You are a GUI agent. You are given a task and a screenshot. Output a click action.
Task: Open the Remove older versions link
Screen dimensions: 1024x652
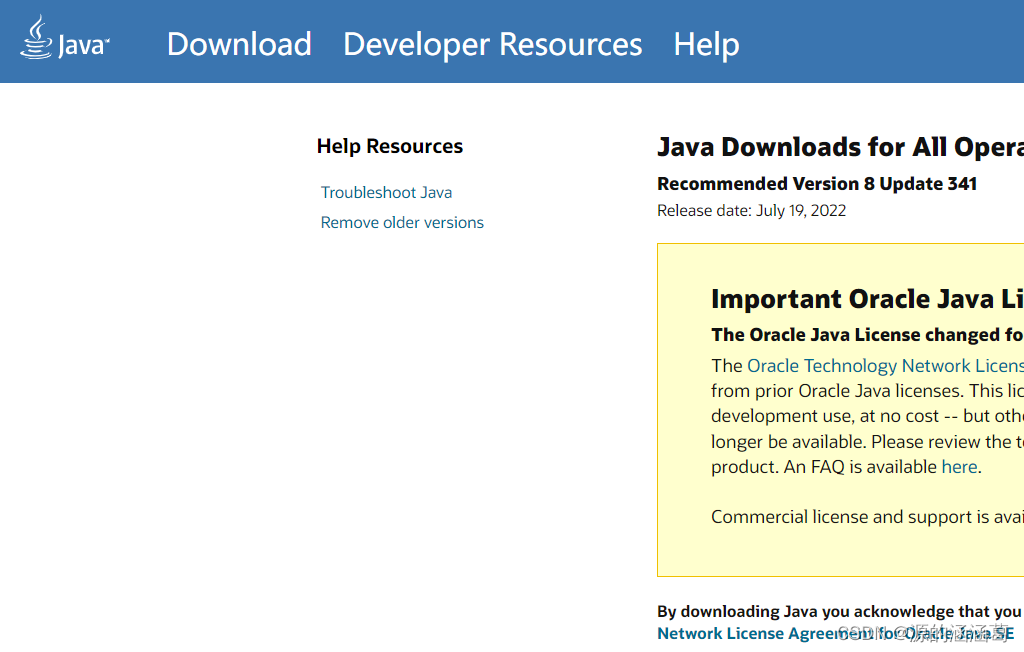(402, 223)
